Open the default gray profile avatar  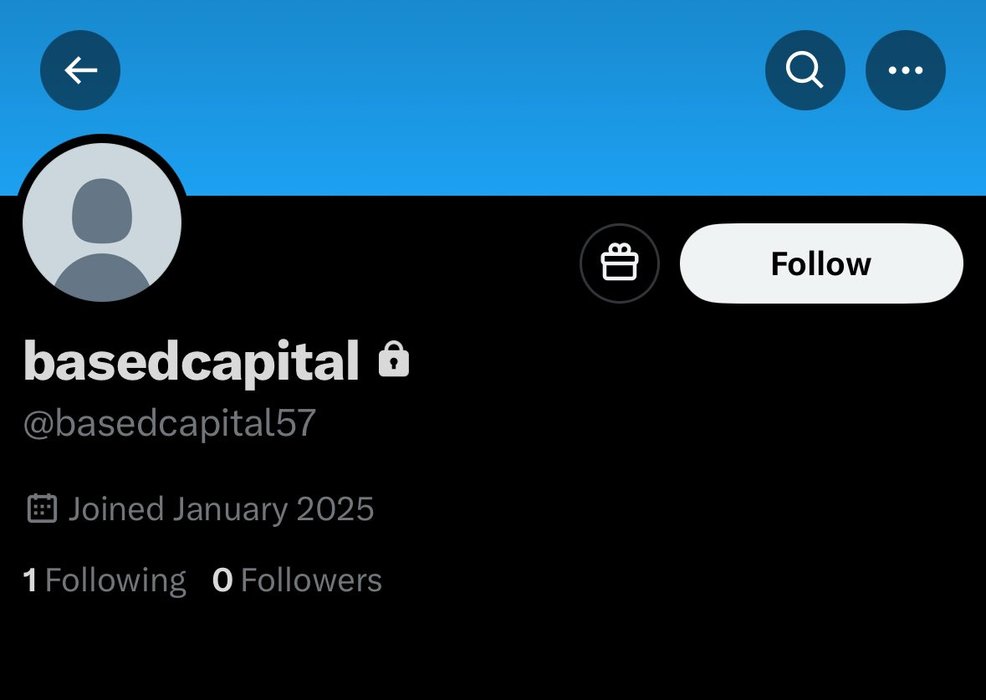(x=102, y=222)
